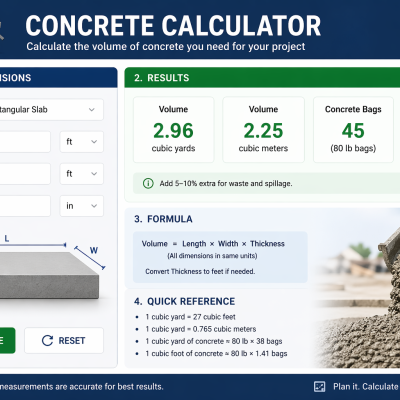Click '1 cubic yard = 0.765 cubic meters'
The image size is (400, 400).
[201, 329]
